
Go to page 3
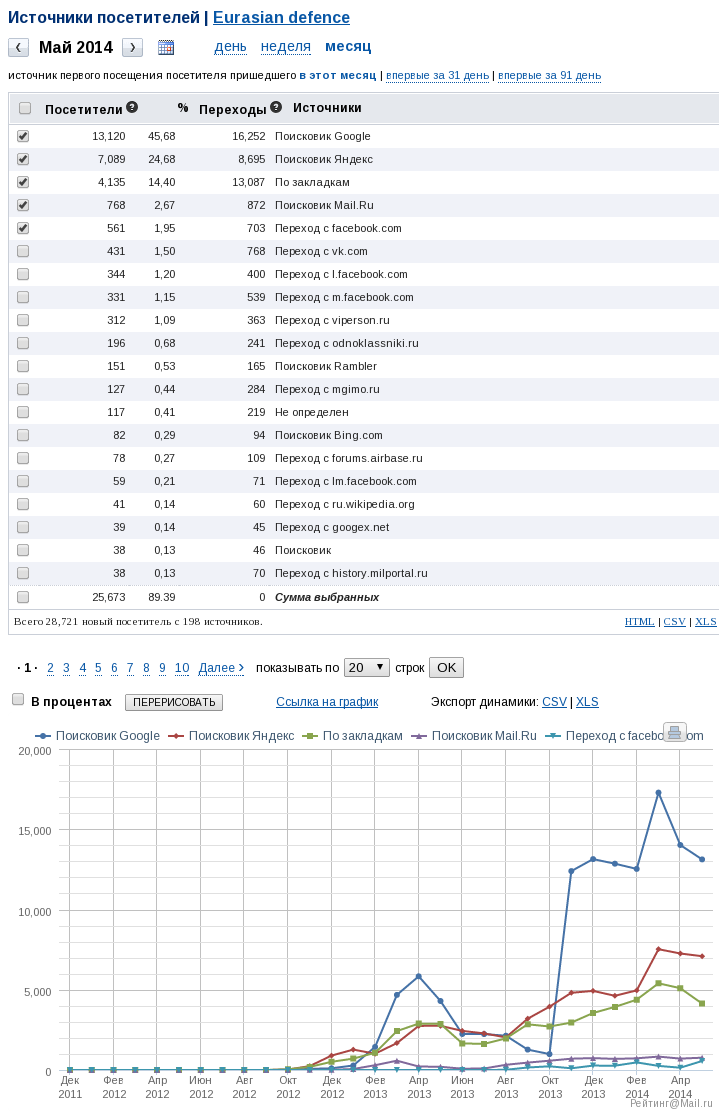(x=66, y=667)
